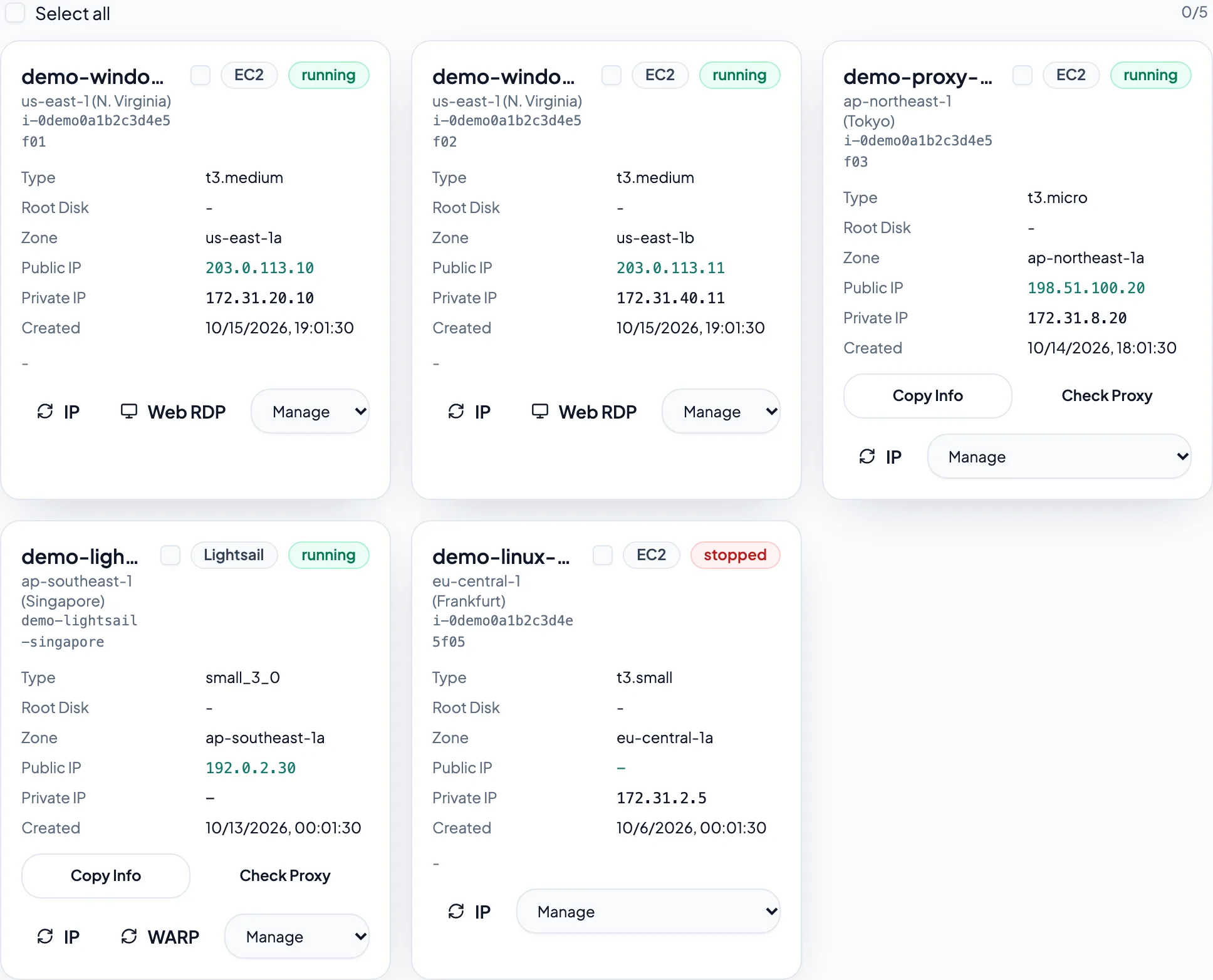Refresh IP for the Singapore Lightsail instance
The image size is (1213, 980).
[58, 937]
